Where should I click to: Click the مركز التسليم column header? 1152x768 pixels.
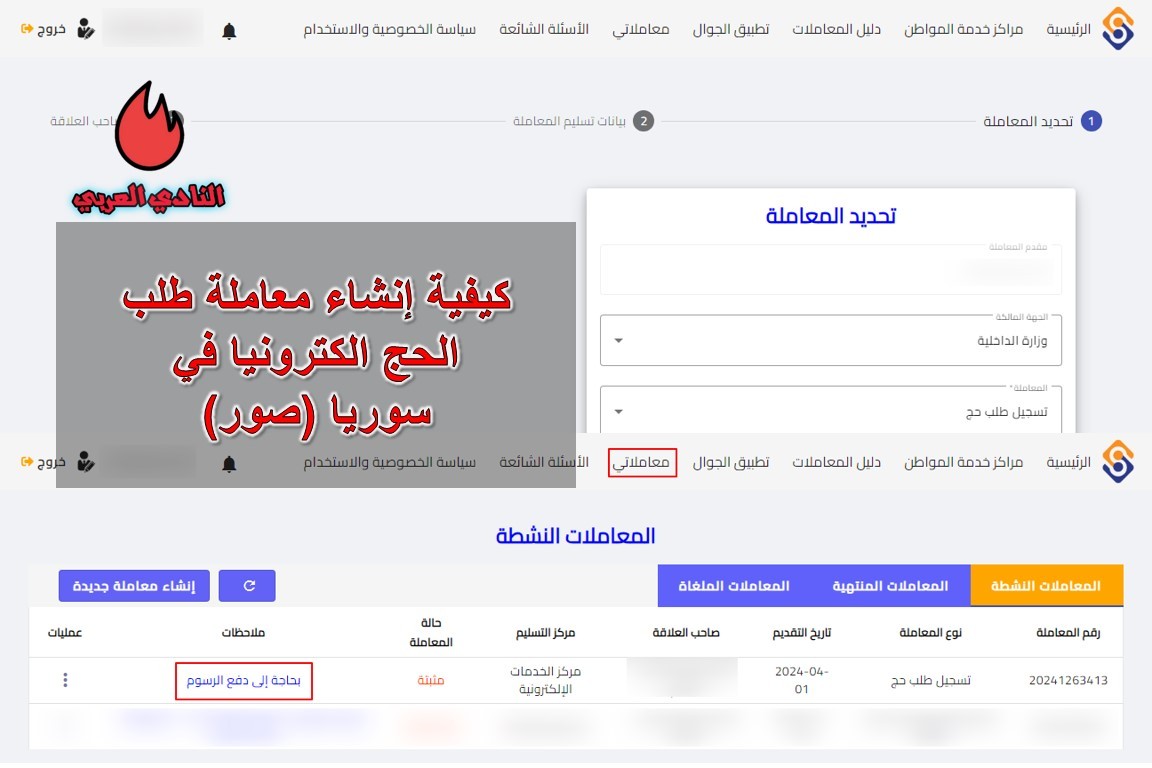tap(545, 633)
